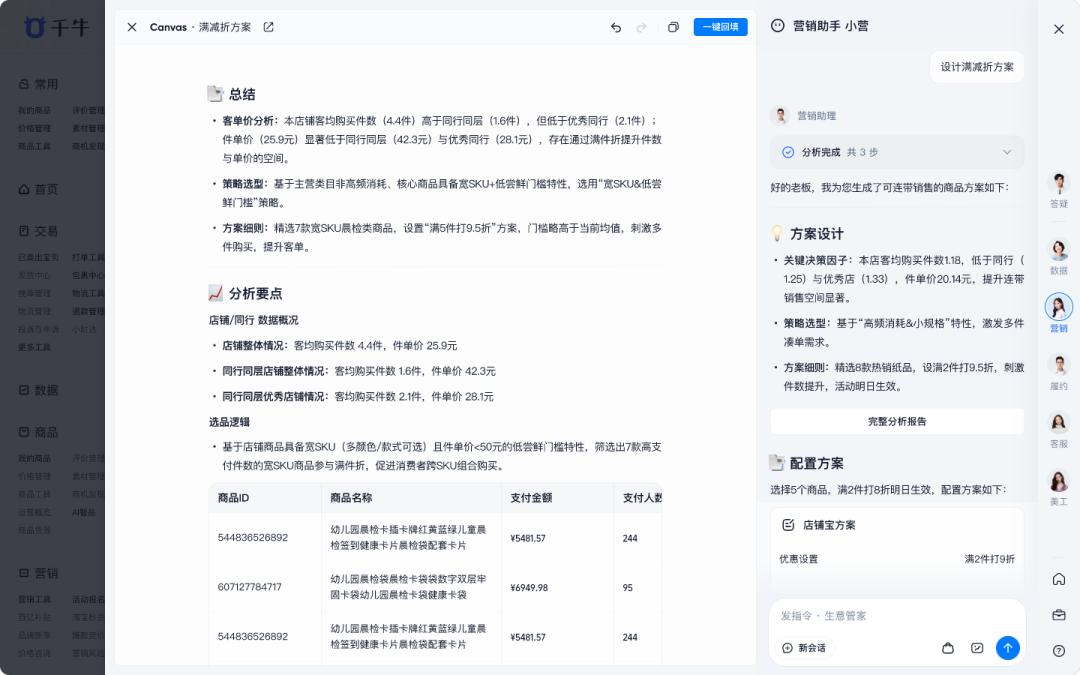The width and height of the screenshot is (1080, 675).
Task: Click the 一键回填 button
Action: click(720, 27)
